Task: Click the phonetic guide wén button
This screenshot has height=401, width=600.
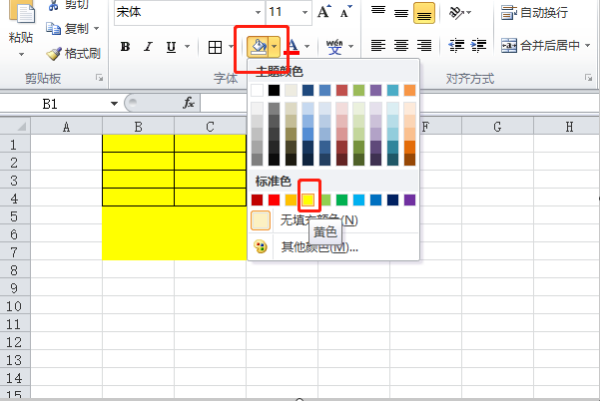Action: pyautogui.click(x=334, y=47)
